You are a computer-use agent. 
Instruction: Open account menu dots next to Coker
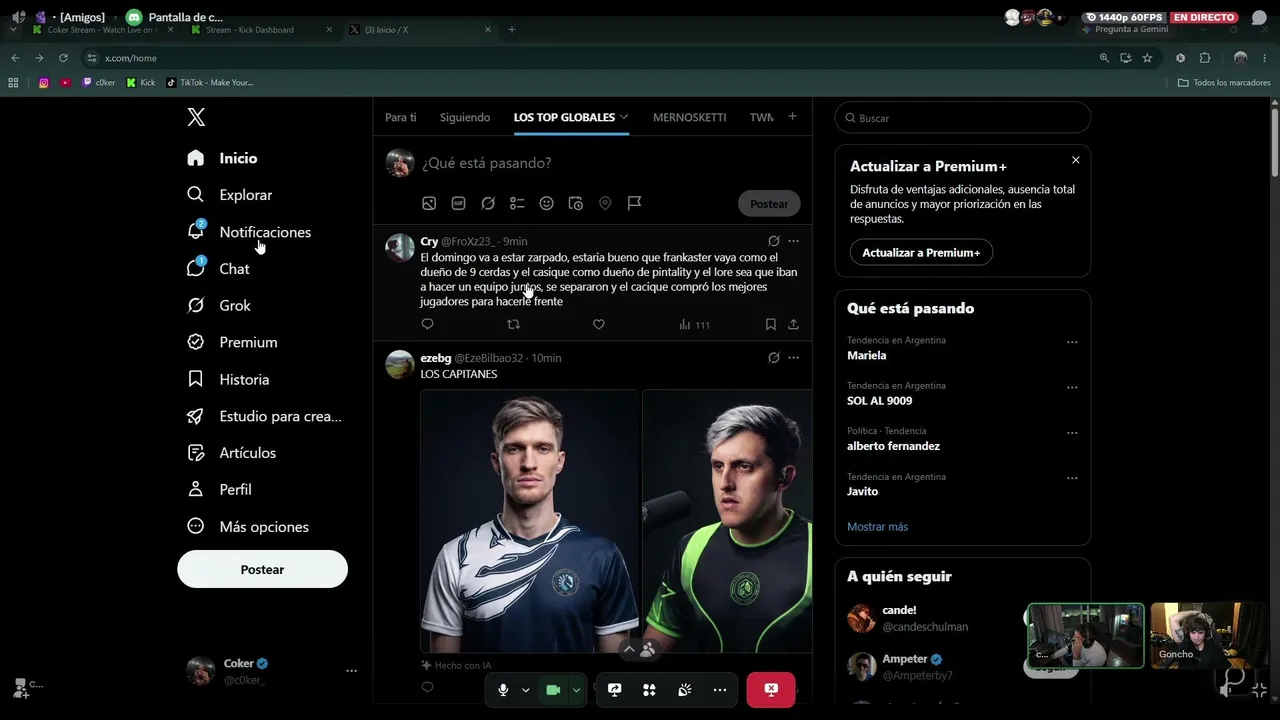point(351,671)
